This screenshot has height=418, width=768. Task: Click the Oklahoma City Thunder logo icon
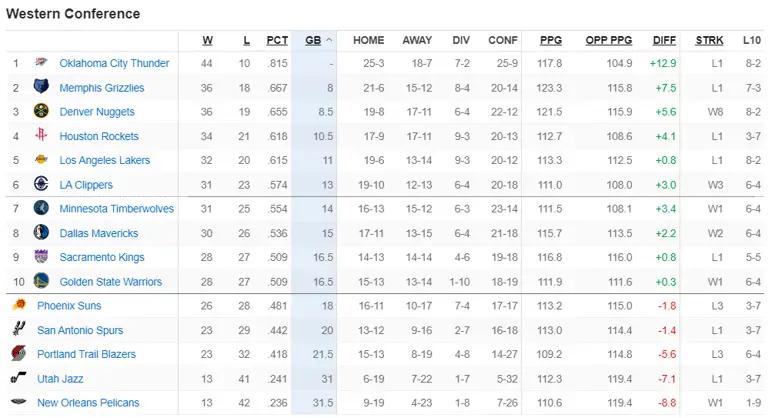tap(41, 62)
